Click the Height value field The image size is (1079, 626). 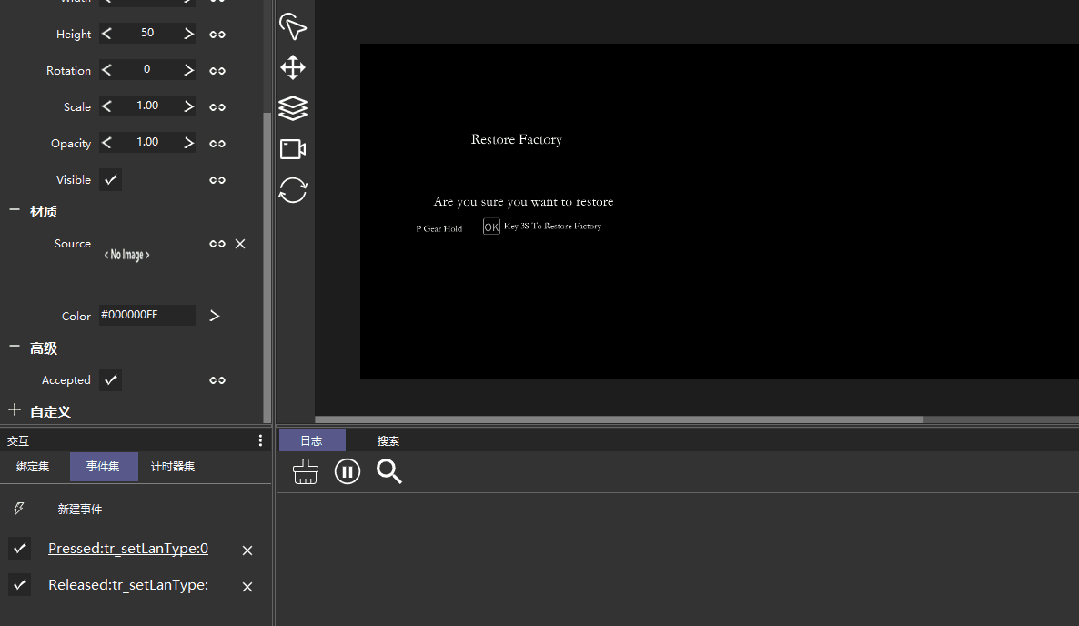tap(147, 33)
